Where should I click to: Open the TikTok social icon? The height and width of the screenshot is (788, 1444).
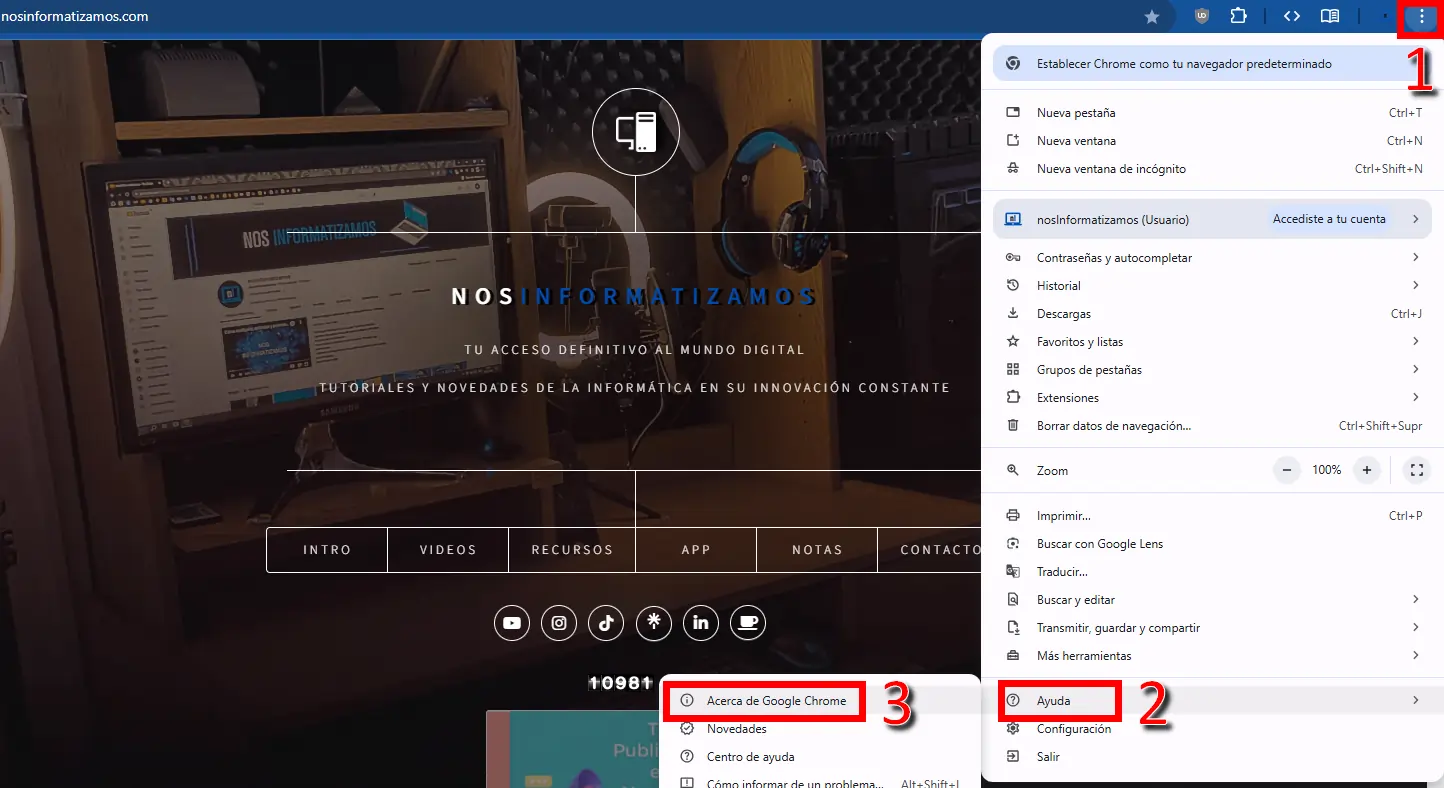click(x=606, y=623)
